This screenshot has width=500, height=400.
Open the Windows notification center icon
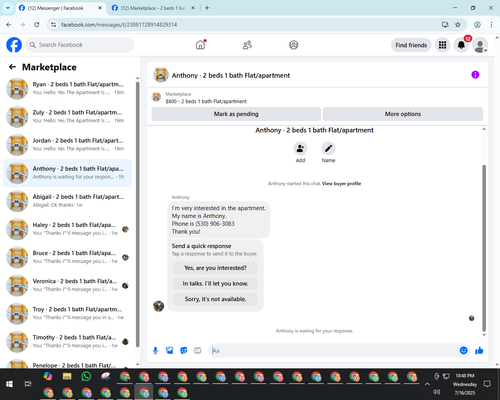[487, 384]
